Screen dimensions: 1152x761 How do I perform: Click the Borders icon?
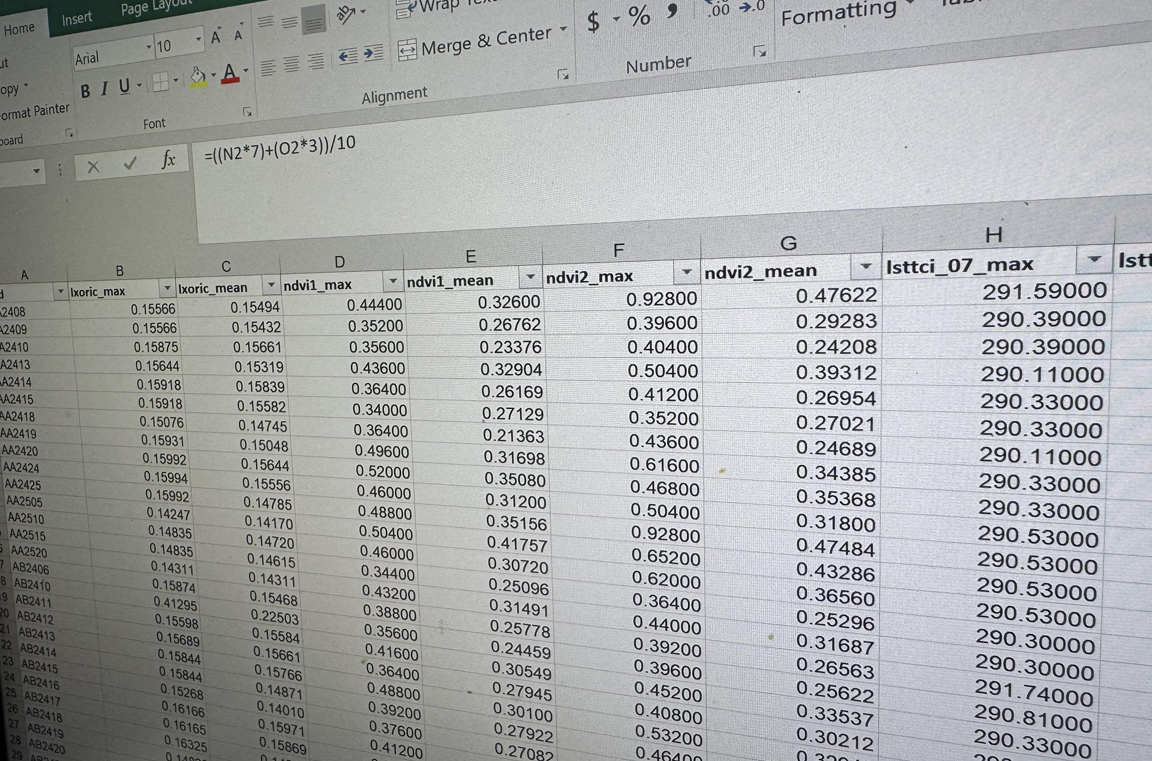coord(159,83)
